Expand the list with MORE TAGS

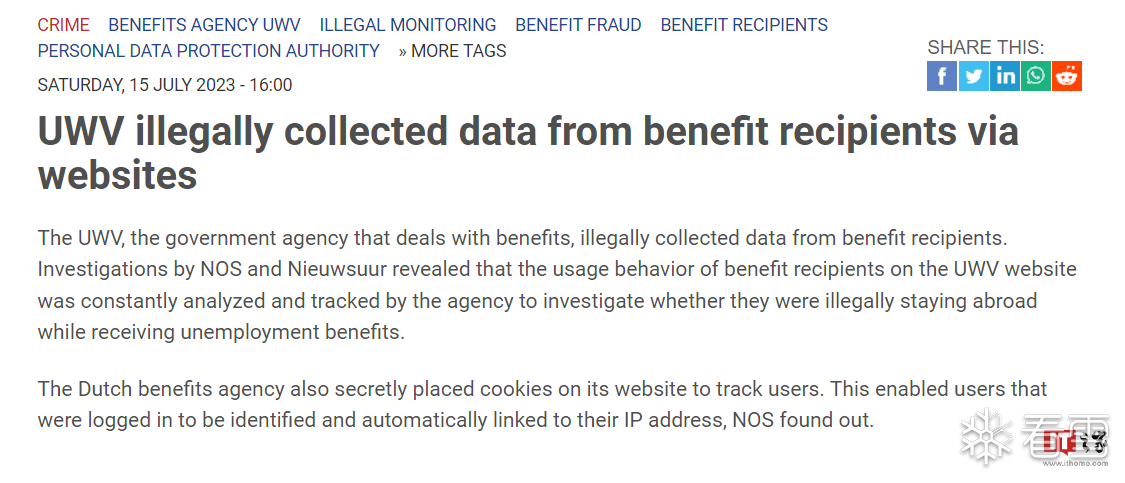tap(453, 51)
